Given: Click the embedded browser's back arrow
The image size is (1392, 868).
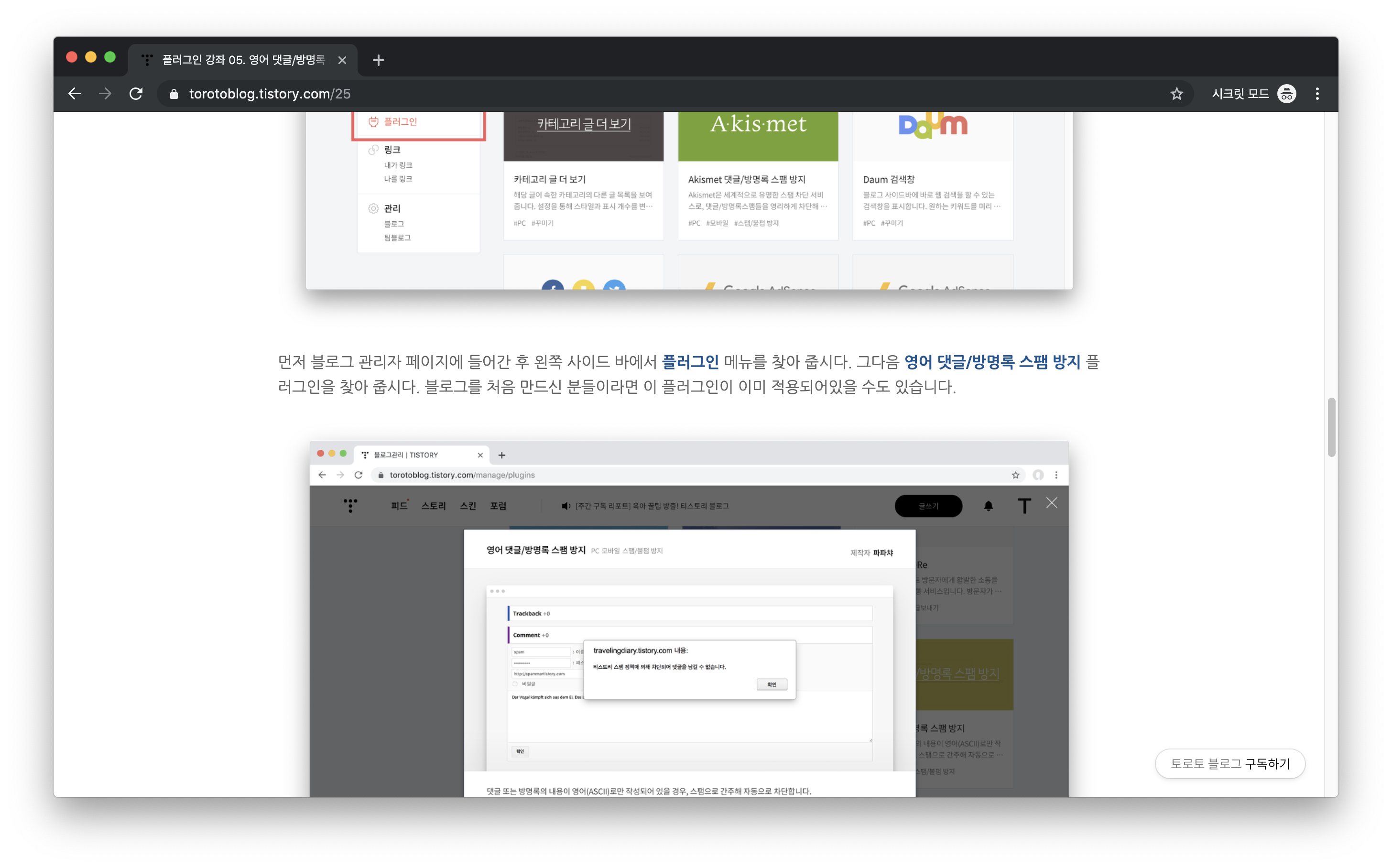Looking at the screenshot, I should coord(322,475).
